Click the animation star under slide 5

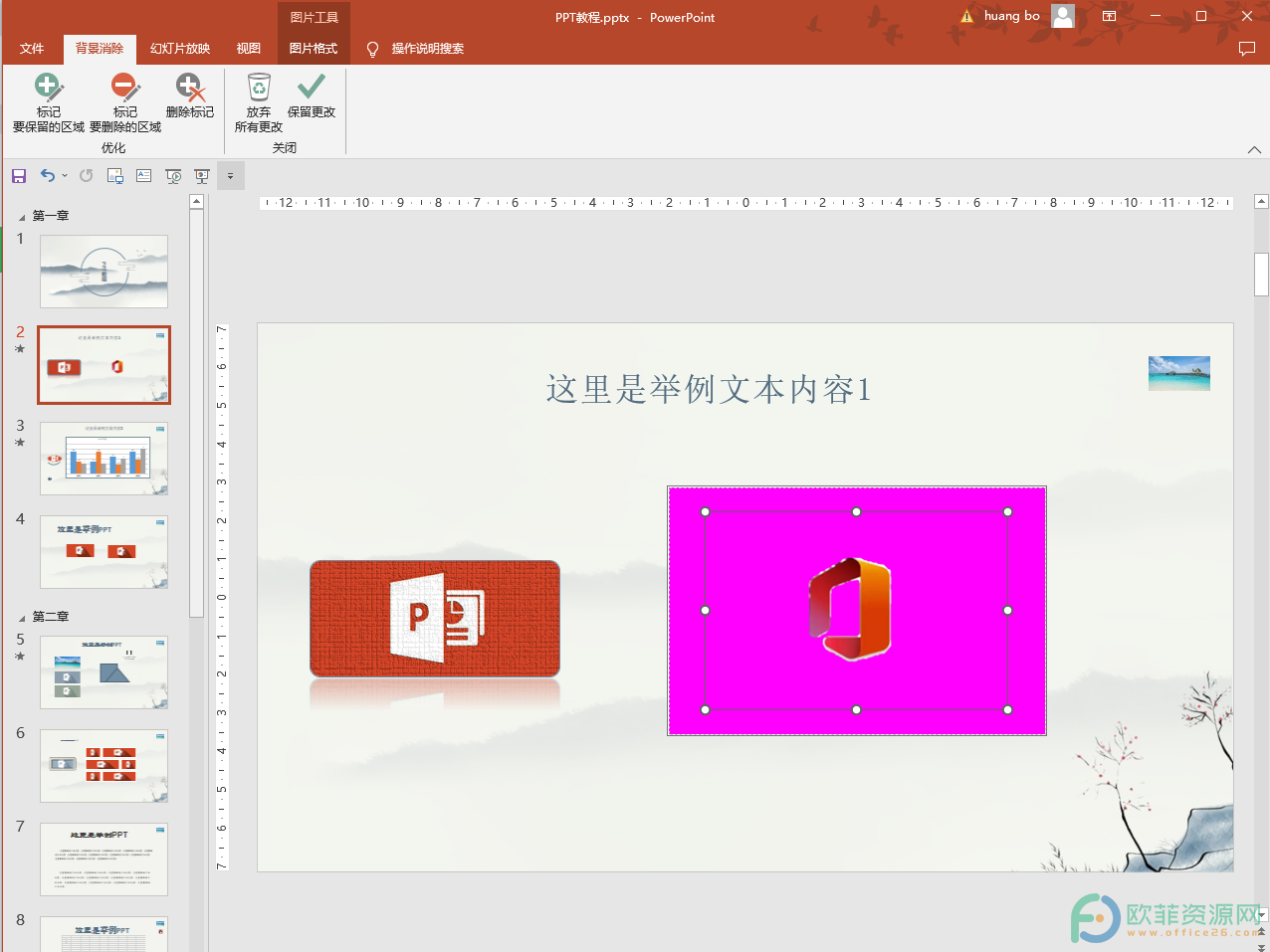pos(20,657)
